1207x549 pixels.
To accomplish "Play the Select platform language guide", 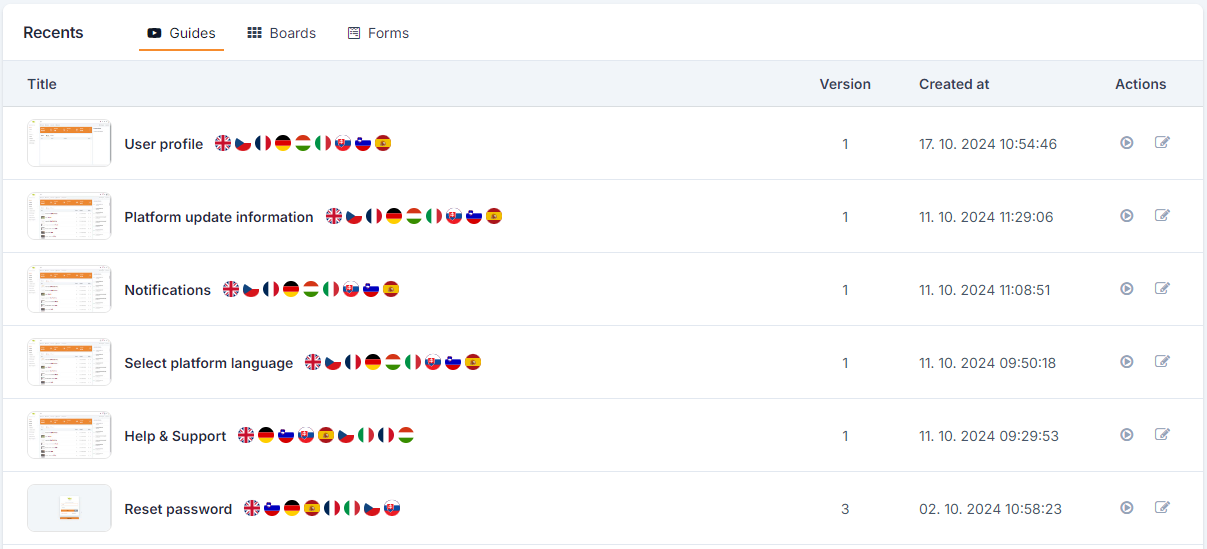I will [1127, 362].
